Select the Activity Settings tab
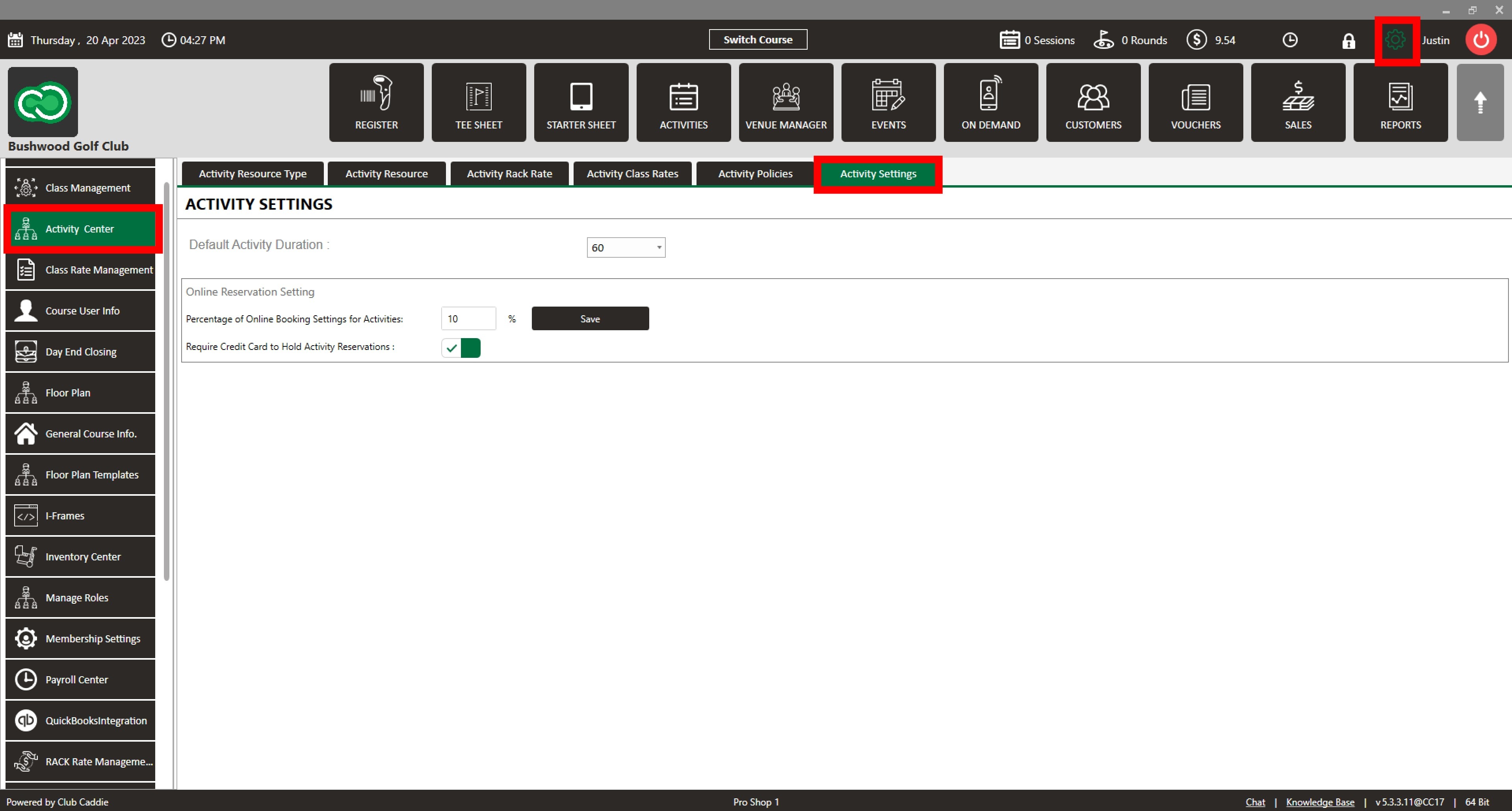The height and width of the screenshot is (811, 1512). click(877, 174)
